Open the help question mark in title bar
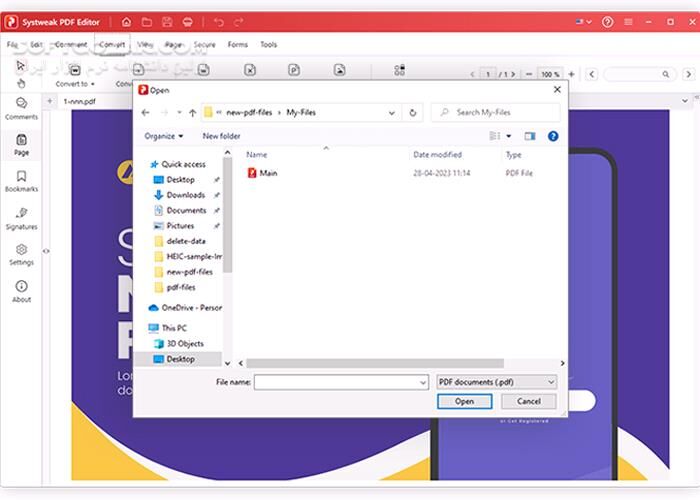Screen dimensions: 700x500 coord(607,22)
